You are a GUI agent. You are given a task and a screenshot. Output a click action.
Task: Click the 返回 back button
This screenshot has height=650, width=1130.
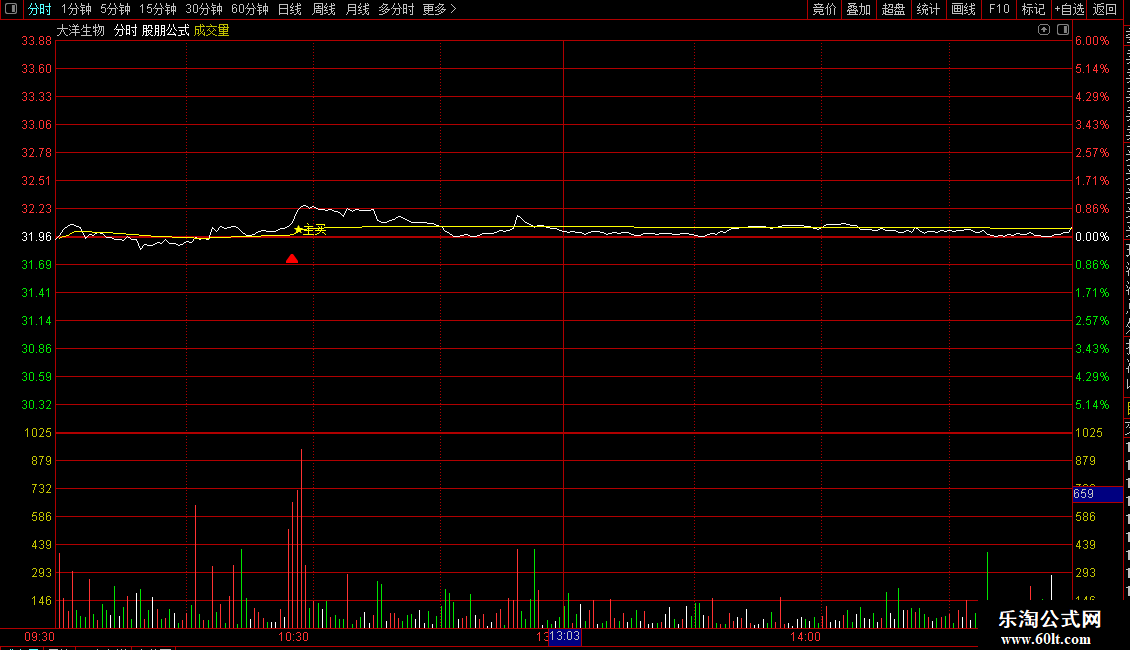coord(1105,9)
